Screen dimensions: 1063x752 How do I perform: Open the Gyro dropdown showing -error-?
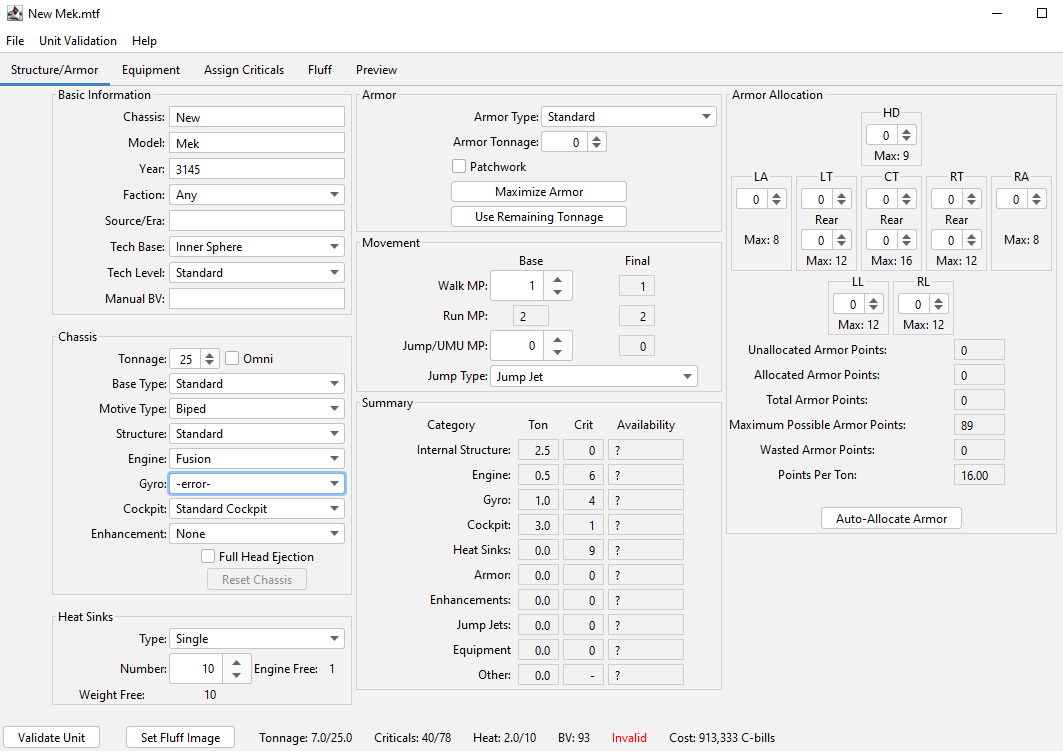(x=256, y=483)
